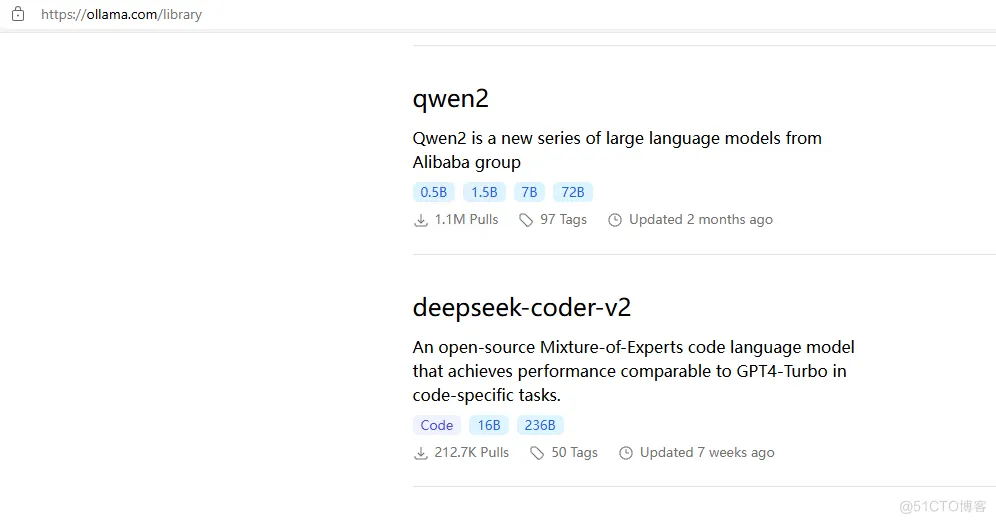Click the "1.1M Pulls" text

tap(466, 219)
